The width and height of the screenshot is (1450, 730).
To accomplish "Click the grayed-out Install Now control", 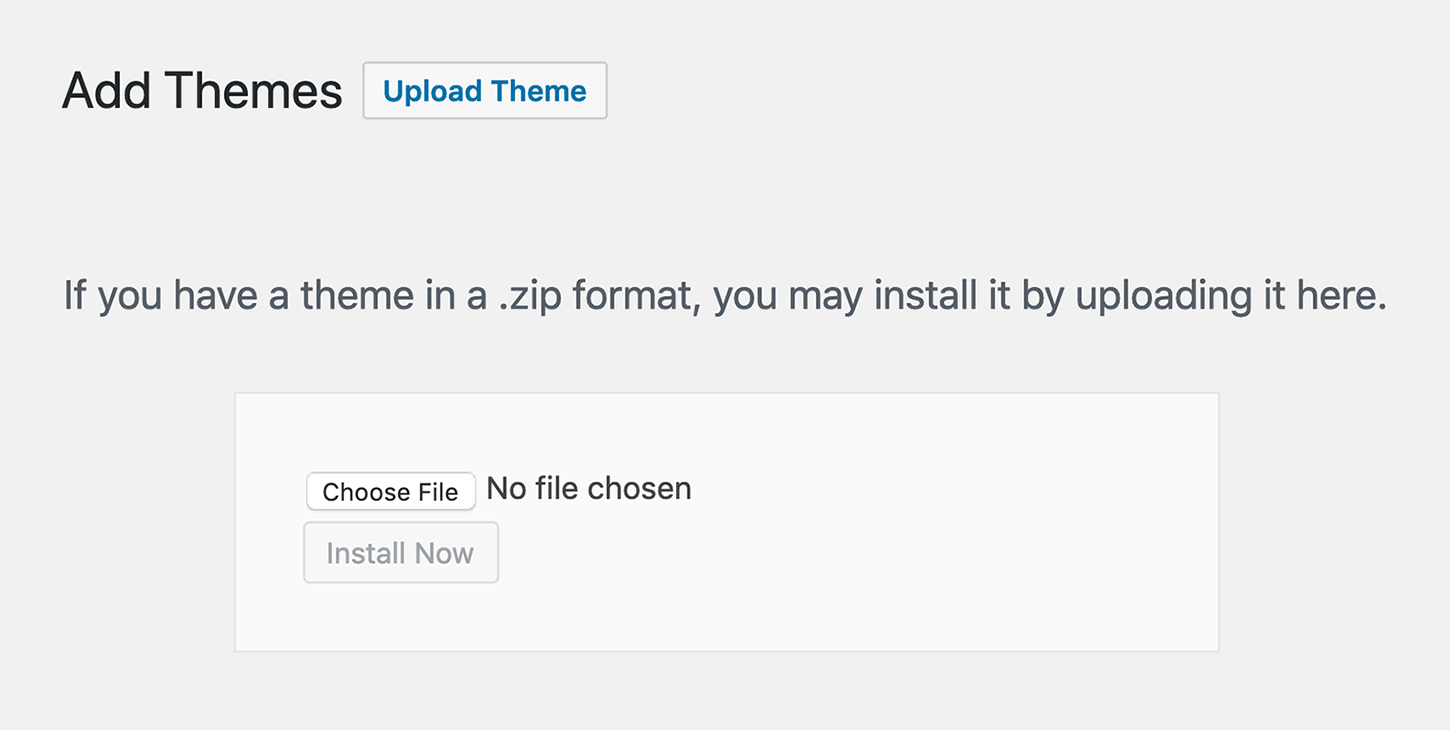I will pos(400,552).
